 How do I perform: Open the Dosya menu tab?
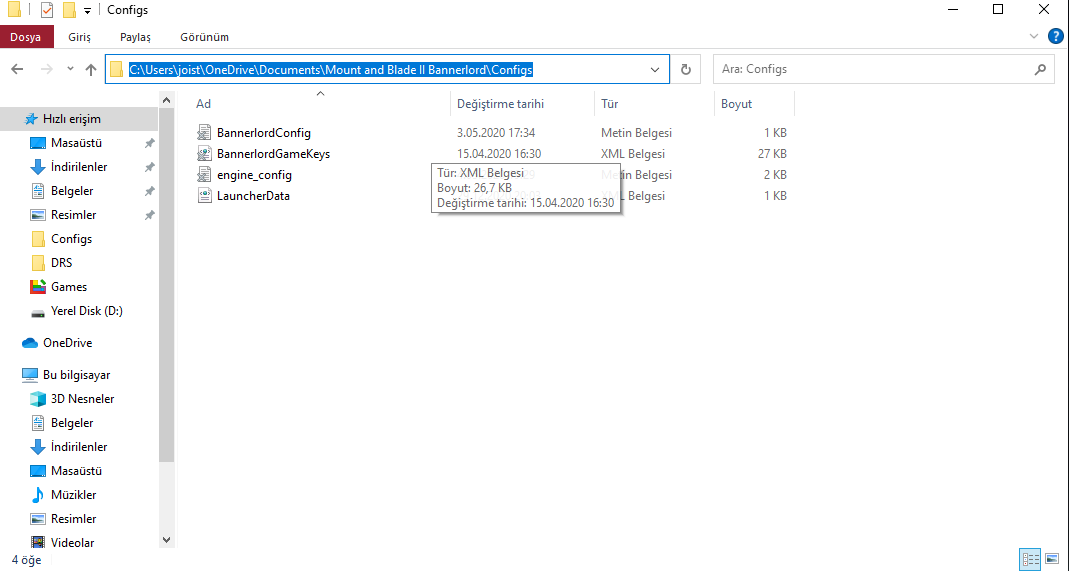(x=27, y=37)
